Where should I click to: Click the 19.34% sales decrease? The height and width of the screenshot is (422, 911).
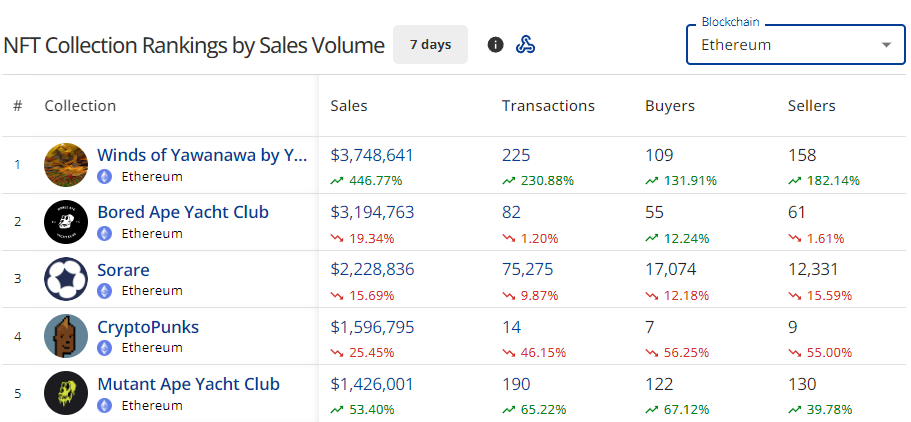(x=363, y=238)
